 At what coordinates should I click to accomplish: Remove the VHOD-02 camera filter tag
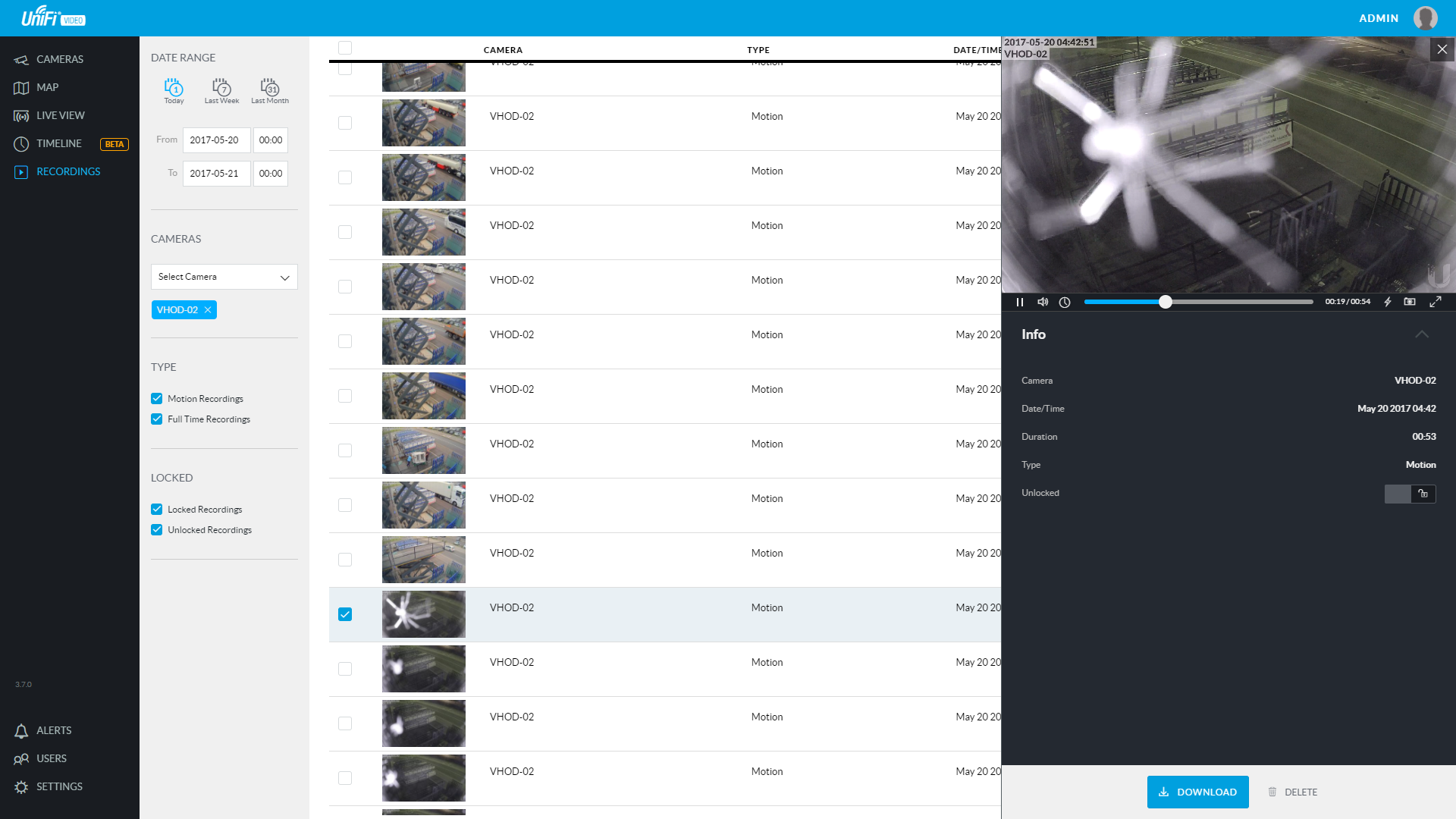[x=208, y=310]
